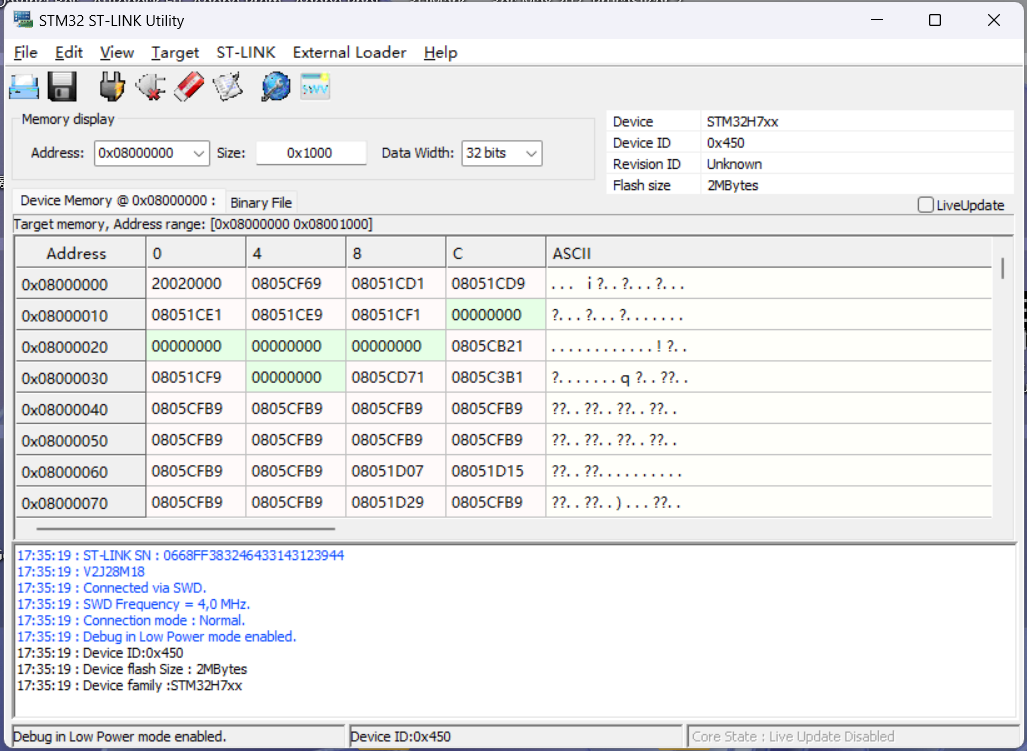The height and width of the screenshot is (751, 1027).
Task: Click log line 'Connected via SWD.'
Action: tap(111, 588)
